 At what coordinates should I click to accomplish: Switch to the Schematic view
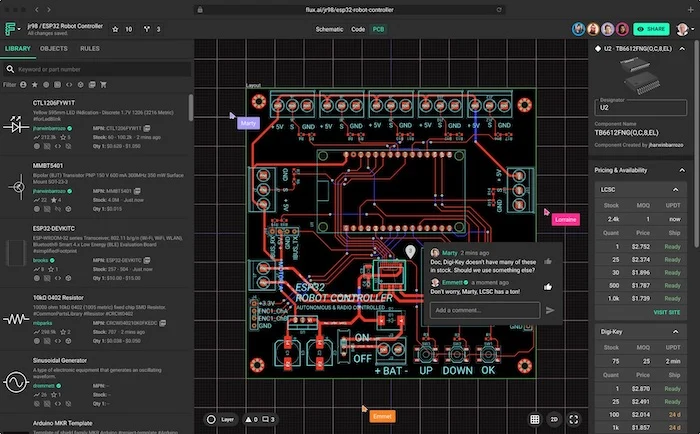coord(329,29)
